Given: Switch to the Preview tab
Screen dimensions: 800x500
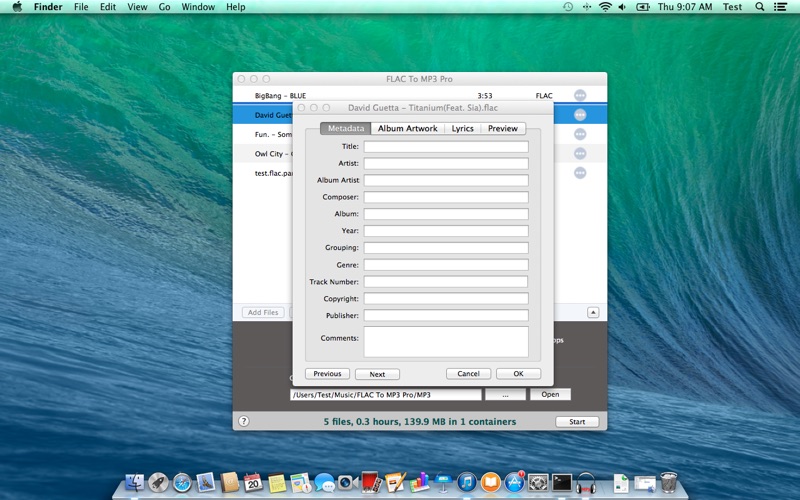Looking at the screenshot, I should pyautogui.click(x=503, y=128).
